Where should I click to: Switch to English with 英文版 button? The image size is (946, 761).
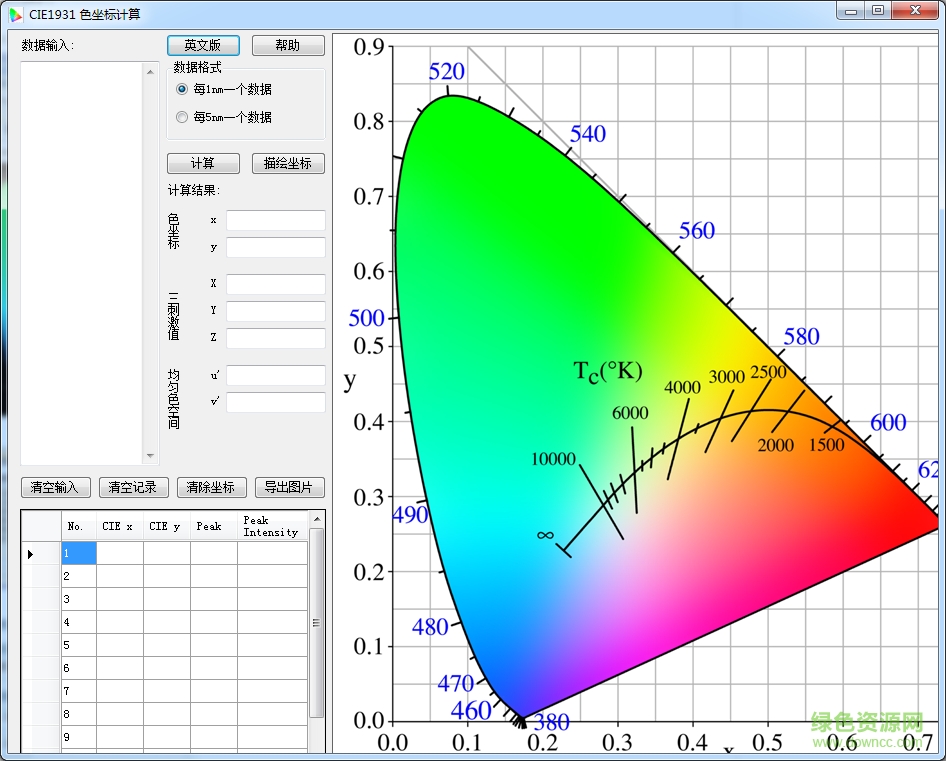pos(203,46)
